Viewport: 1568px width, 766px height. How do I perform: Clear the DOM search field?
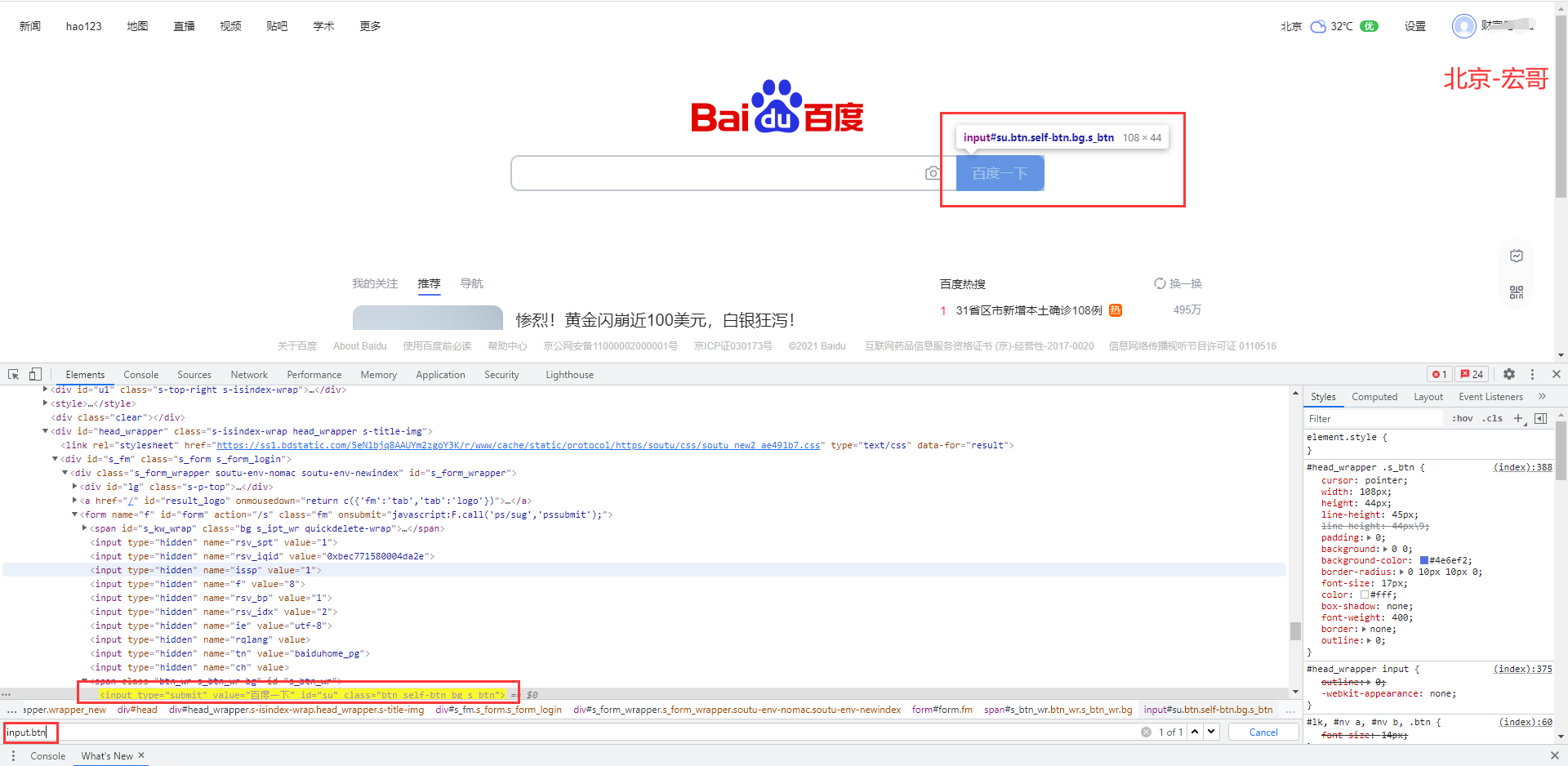click(1146, 732)
